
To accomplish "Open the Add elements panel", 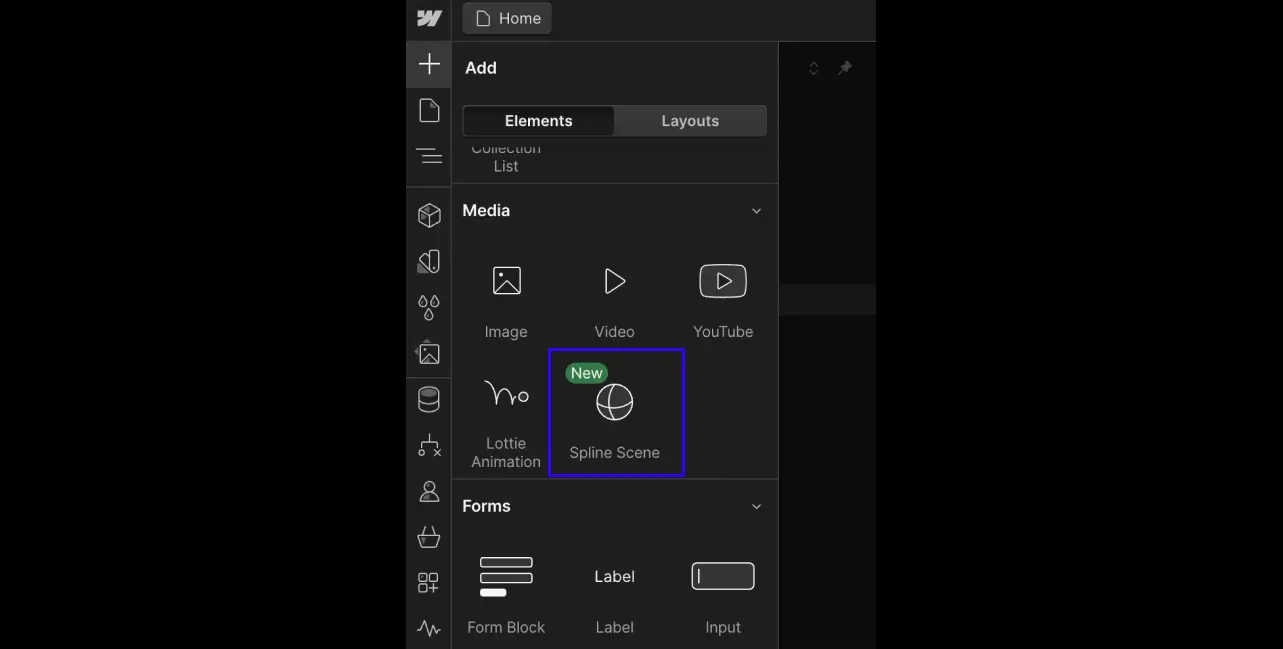I will (428, 64).
